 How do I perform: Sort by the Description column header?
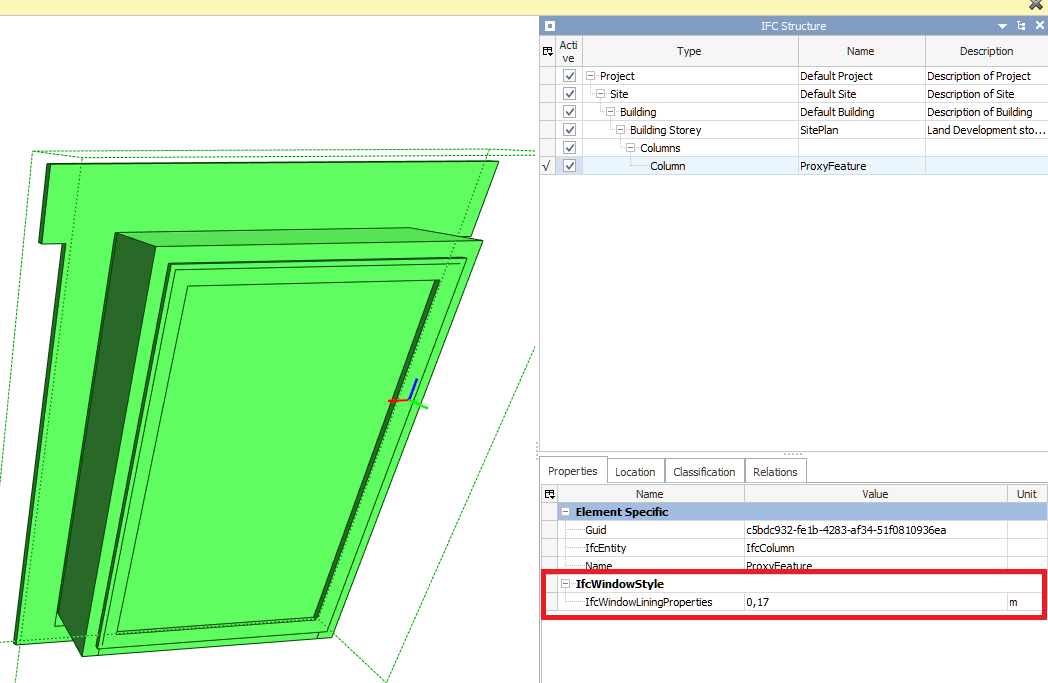pyautogui.click(x=987, y=51)
